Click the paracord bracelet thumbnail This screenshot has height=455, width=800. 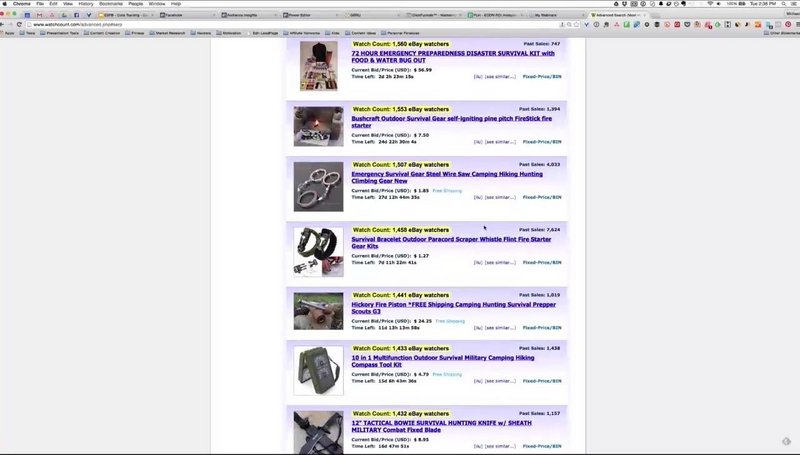pyautogui.click(x=318, y=252)
